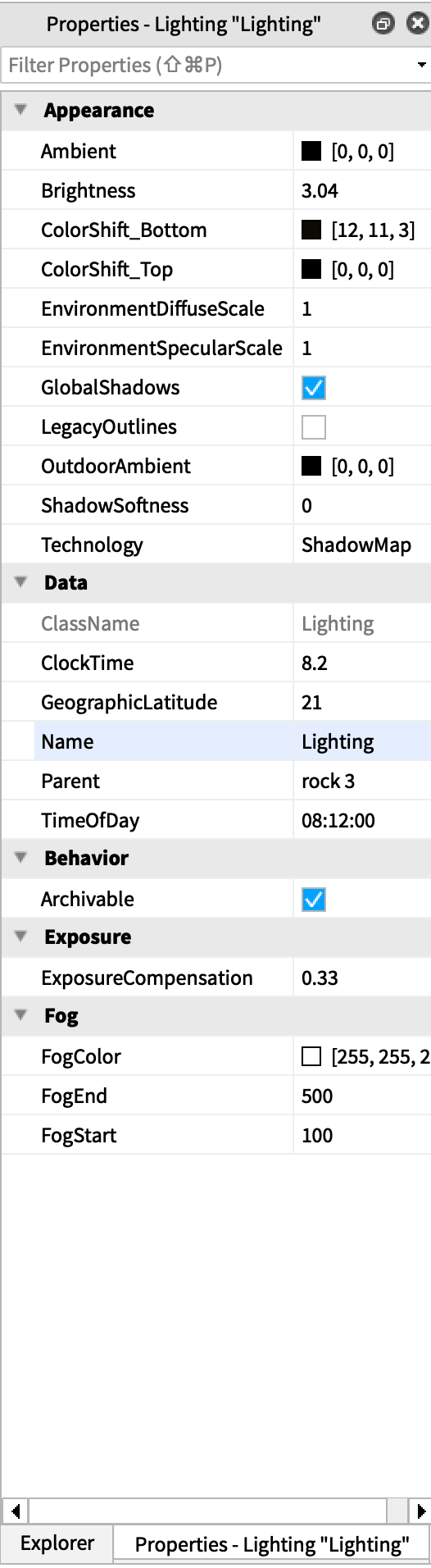431x1568 pixels.
Task: Collapse the Data section
Action: (x=21, y=582)
